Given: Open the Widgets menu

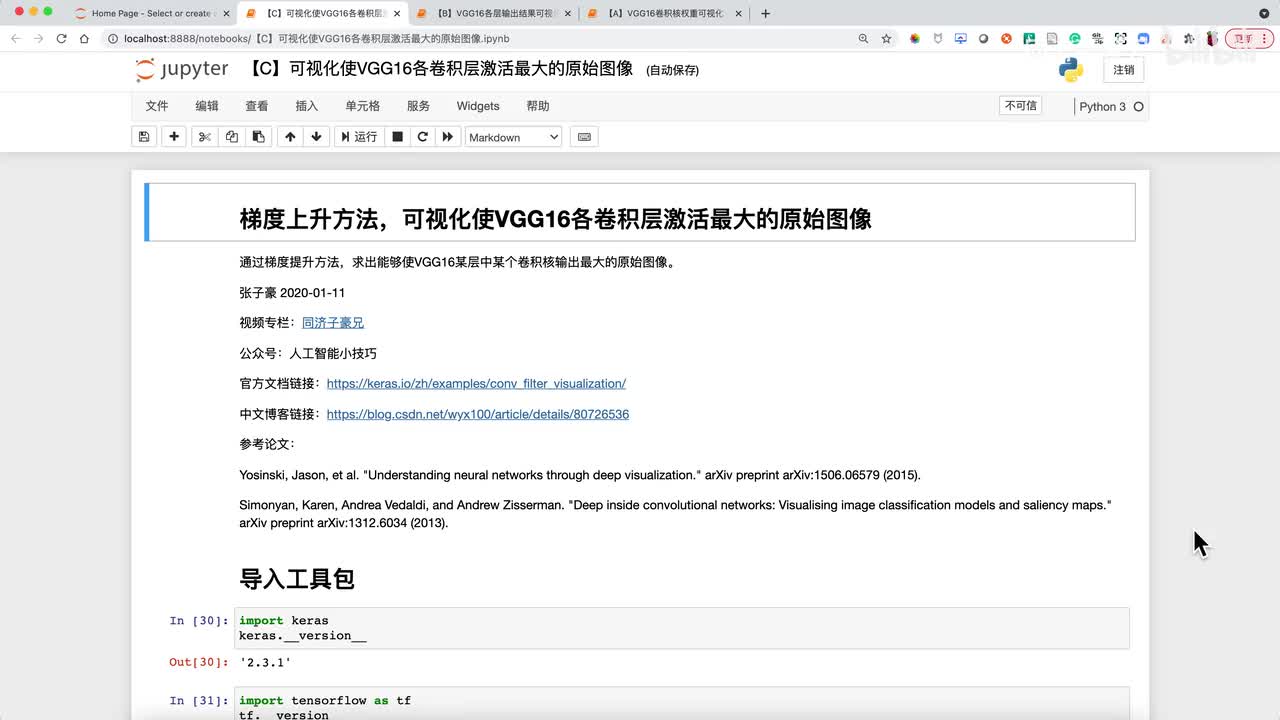Looking at the screenshot, I should pyautogui.click(x=478, y=106).
